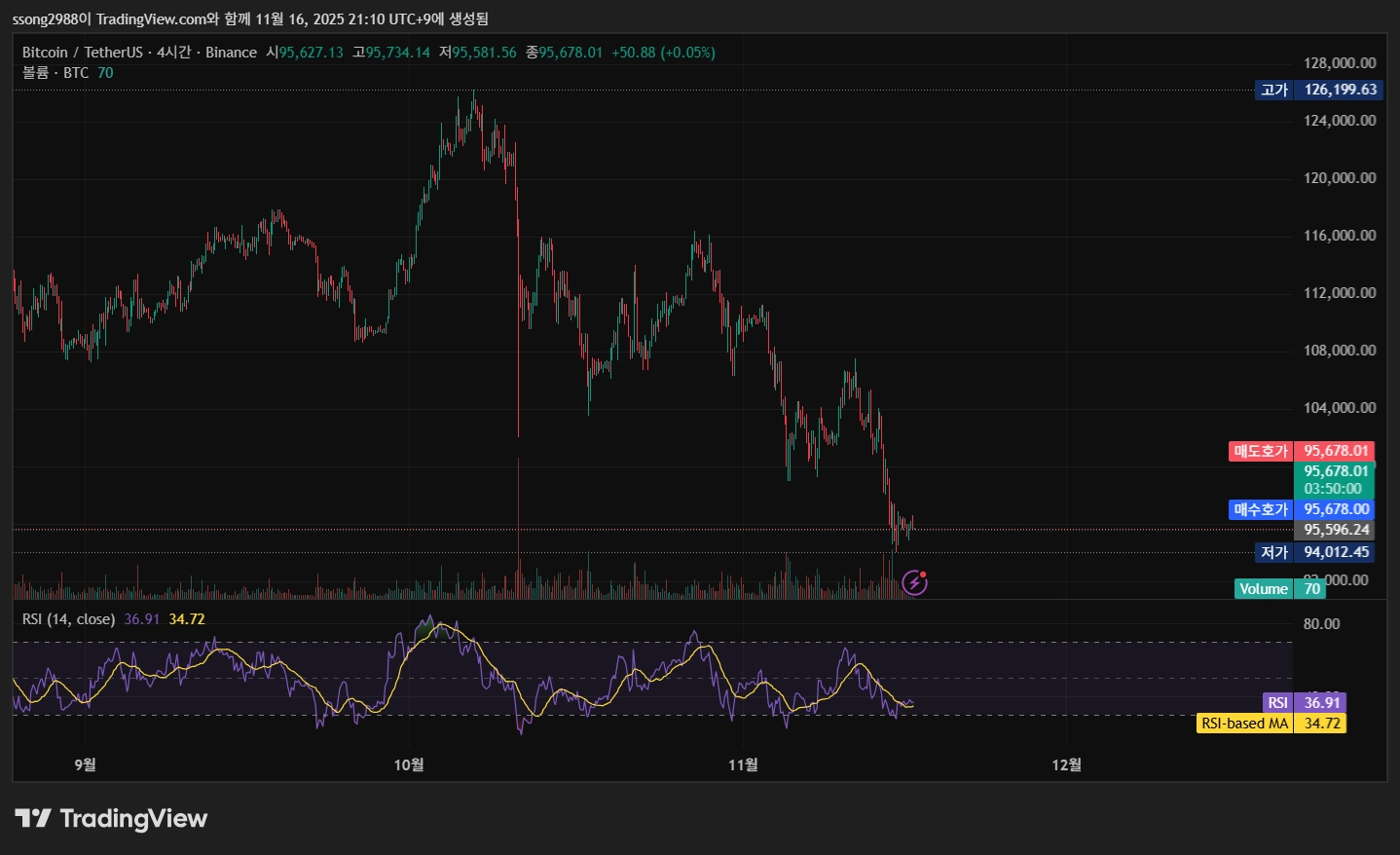The height and width of the screenshot is (855, 1400).
Task: Click the 03:50:00 candle countdown timer
Action: pos(1333,489)
